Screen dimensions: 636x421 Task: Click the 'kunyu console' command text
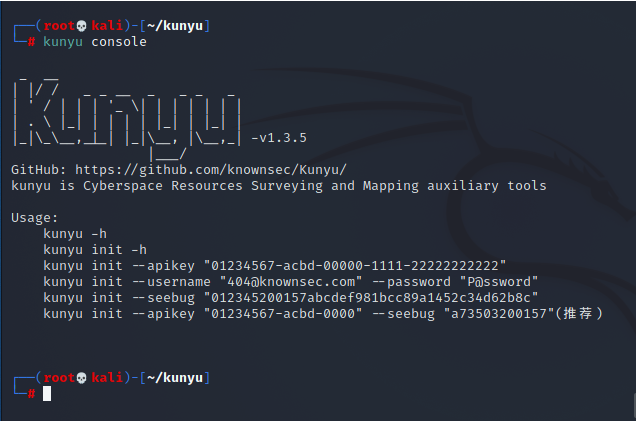(95, 42)
